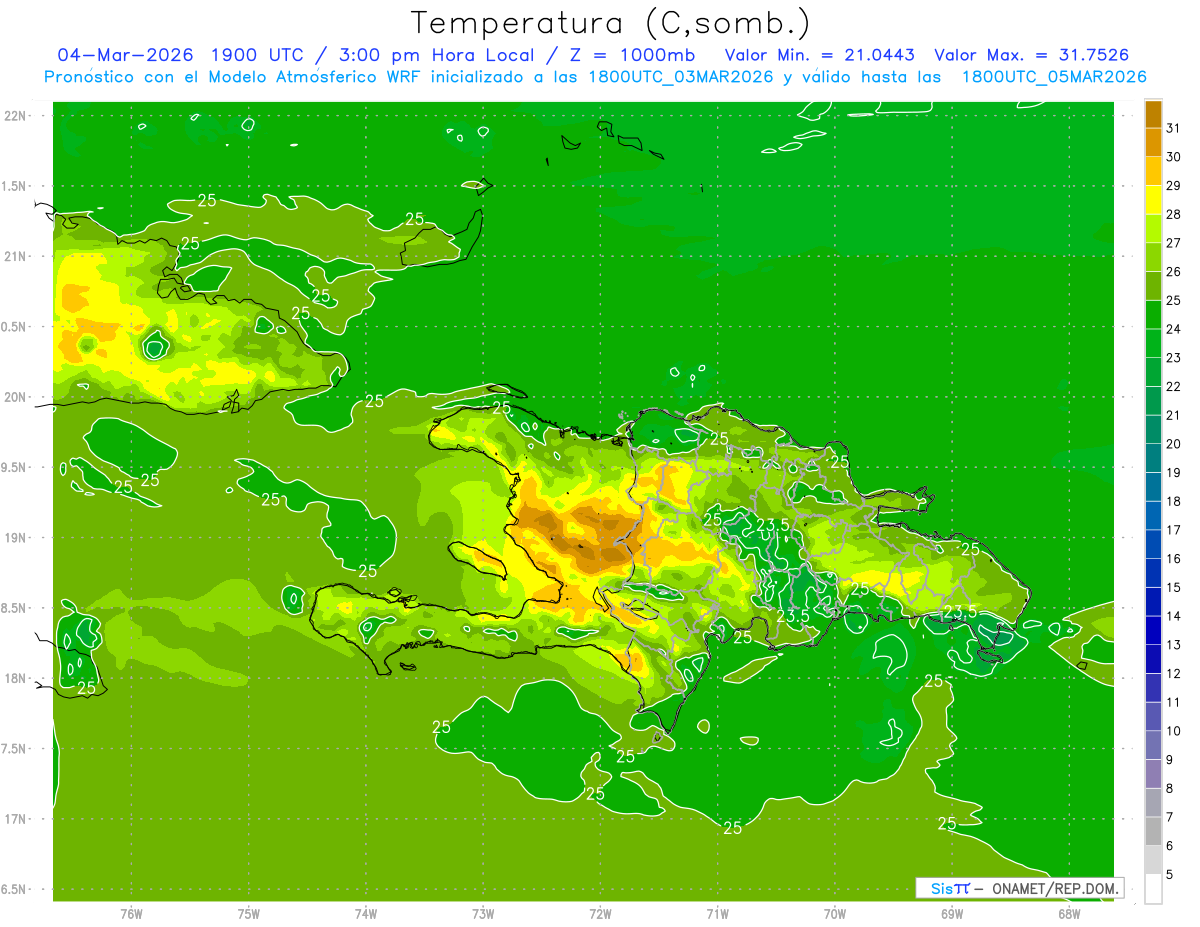Click the '17N' latitude axis label
Screen dimensions: 1200x927
15,819
